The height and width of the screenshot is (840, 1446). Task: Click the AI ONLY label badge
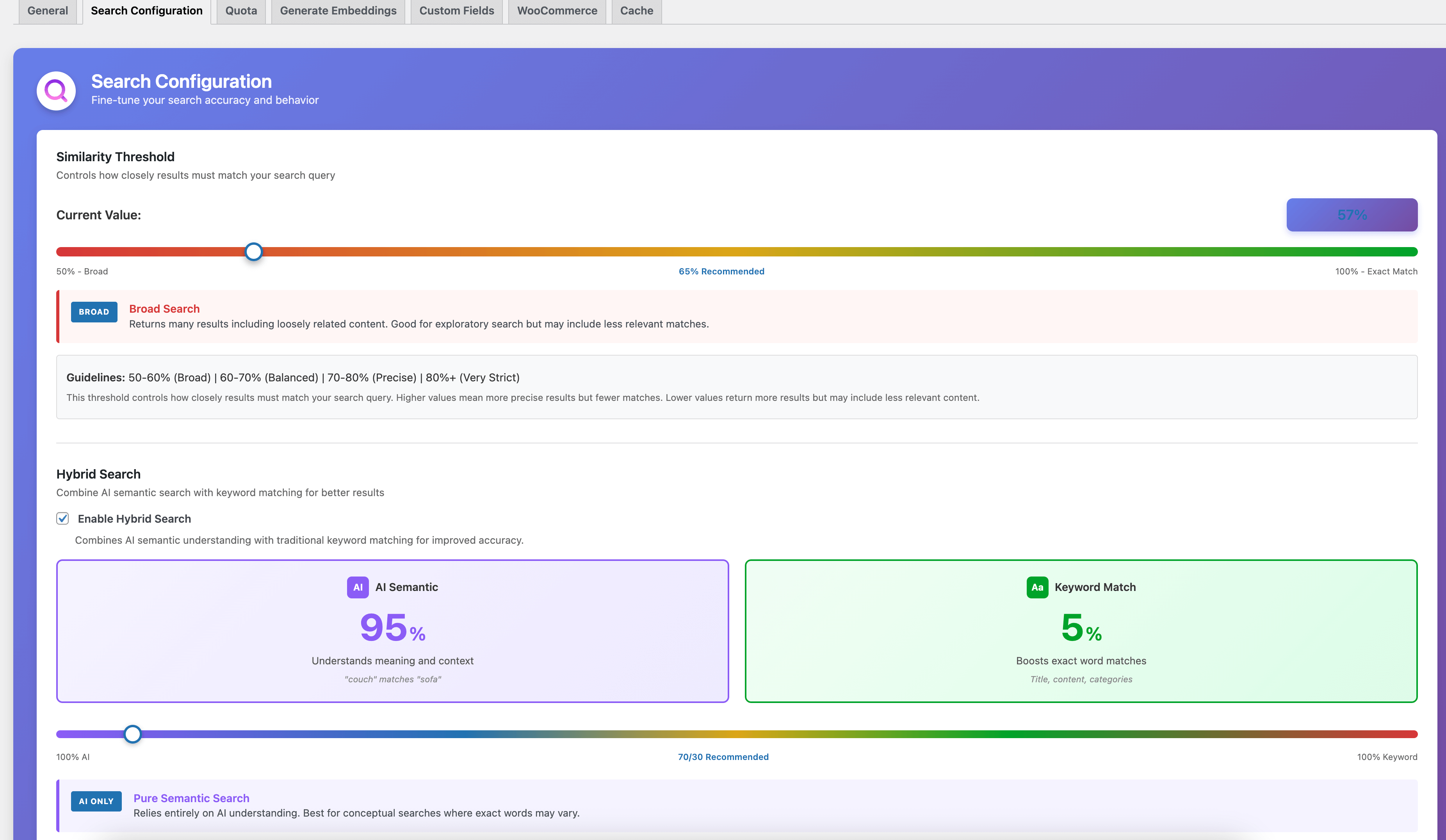coord(96,801)
